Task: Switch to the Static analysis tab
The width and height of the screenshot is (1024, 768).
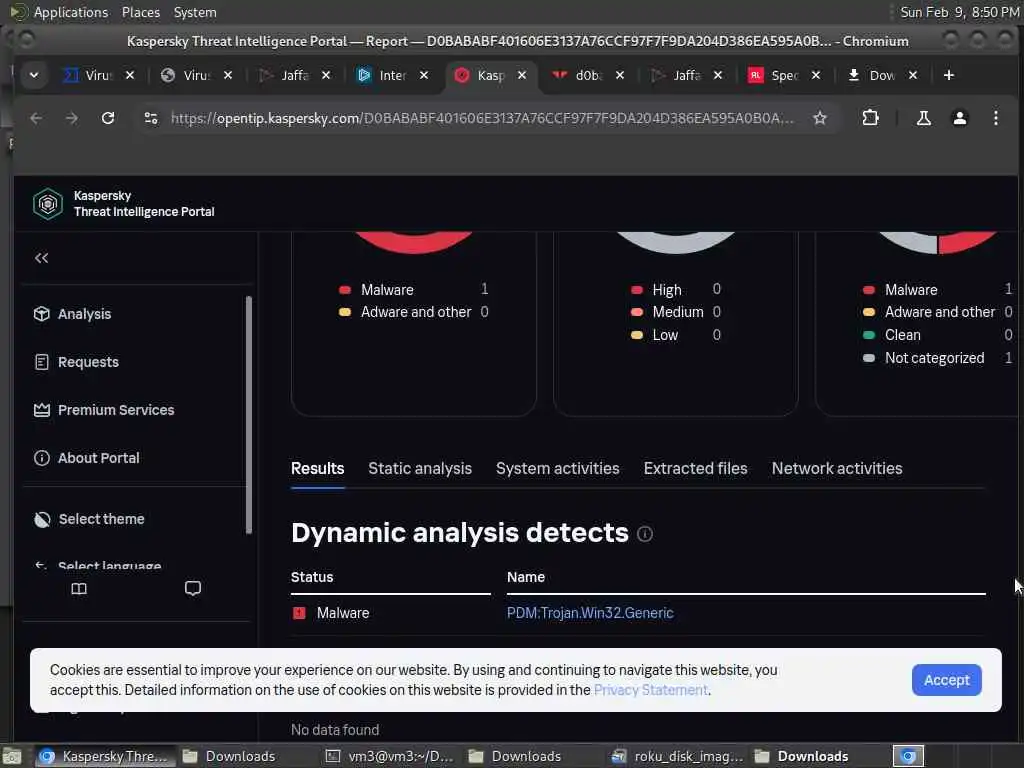Action: 420,468
